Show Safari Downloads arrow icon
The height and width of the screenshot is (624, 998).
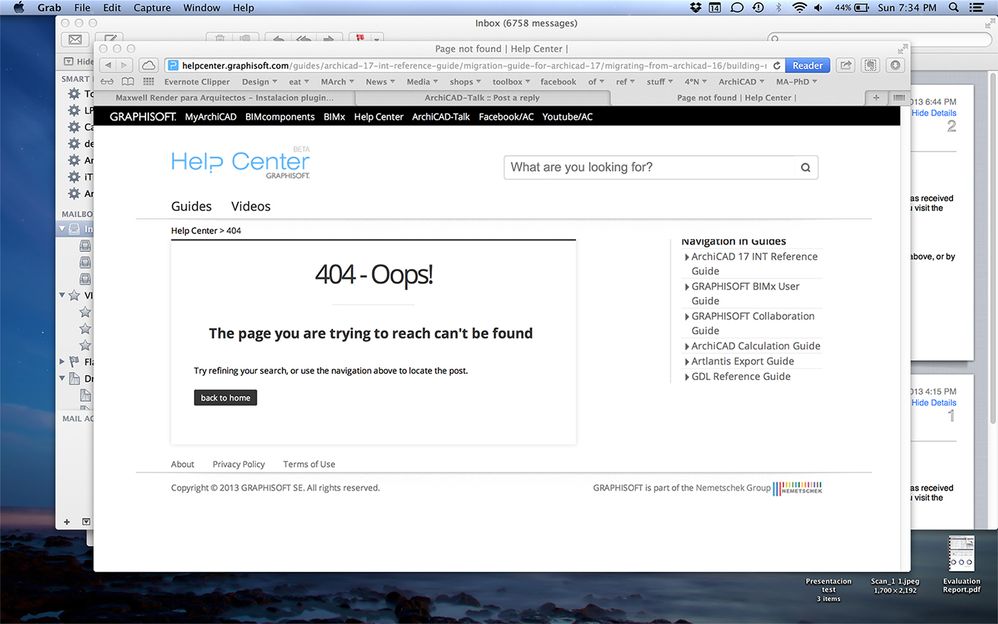pyautogui.click(x=895, y=66)
